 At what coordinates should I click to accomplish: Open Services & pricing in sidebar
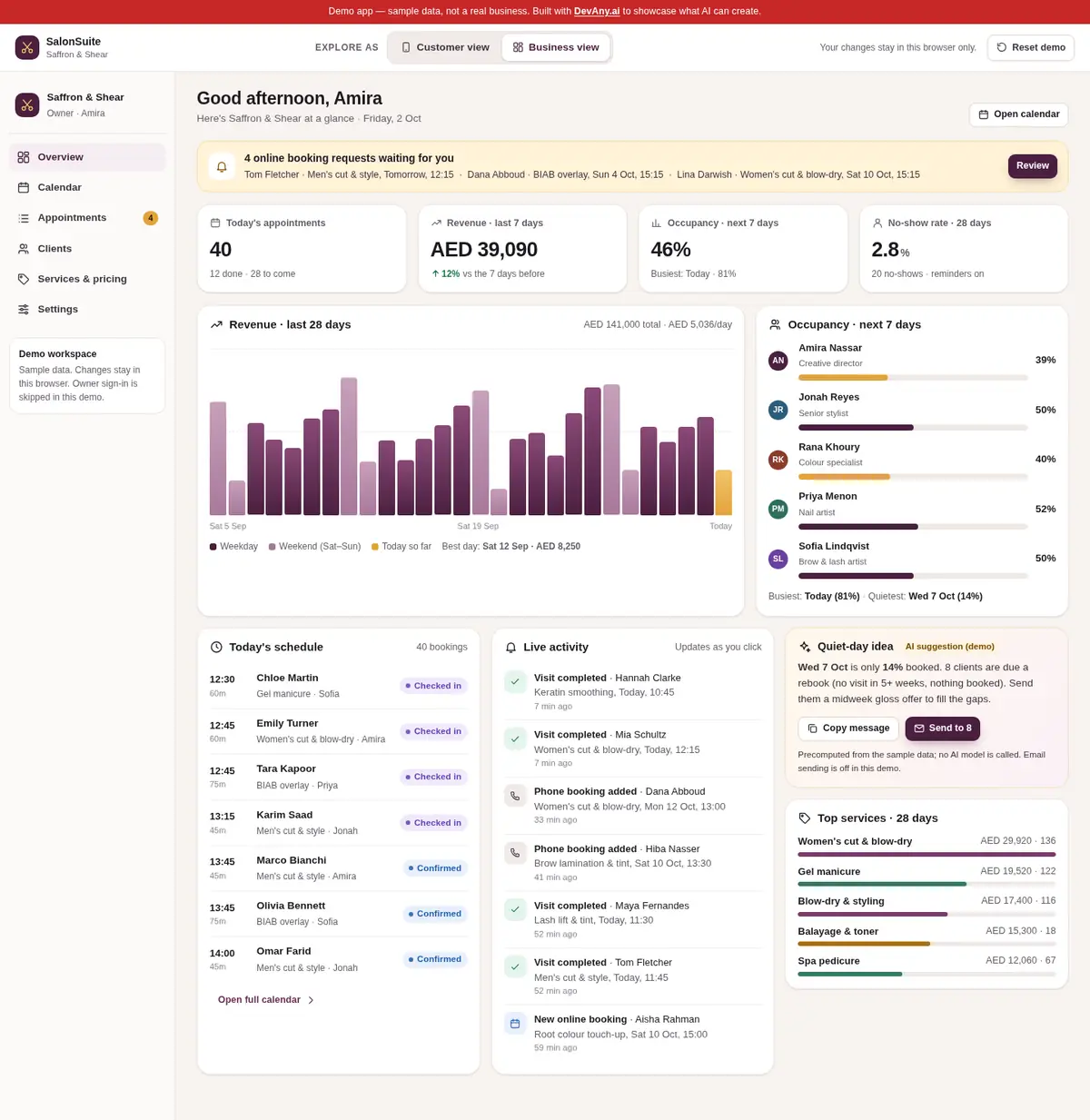point(87,279)
